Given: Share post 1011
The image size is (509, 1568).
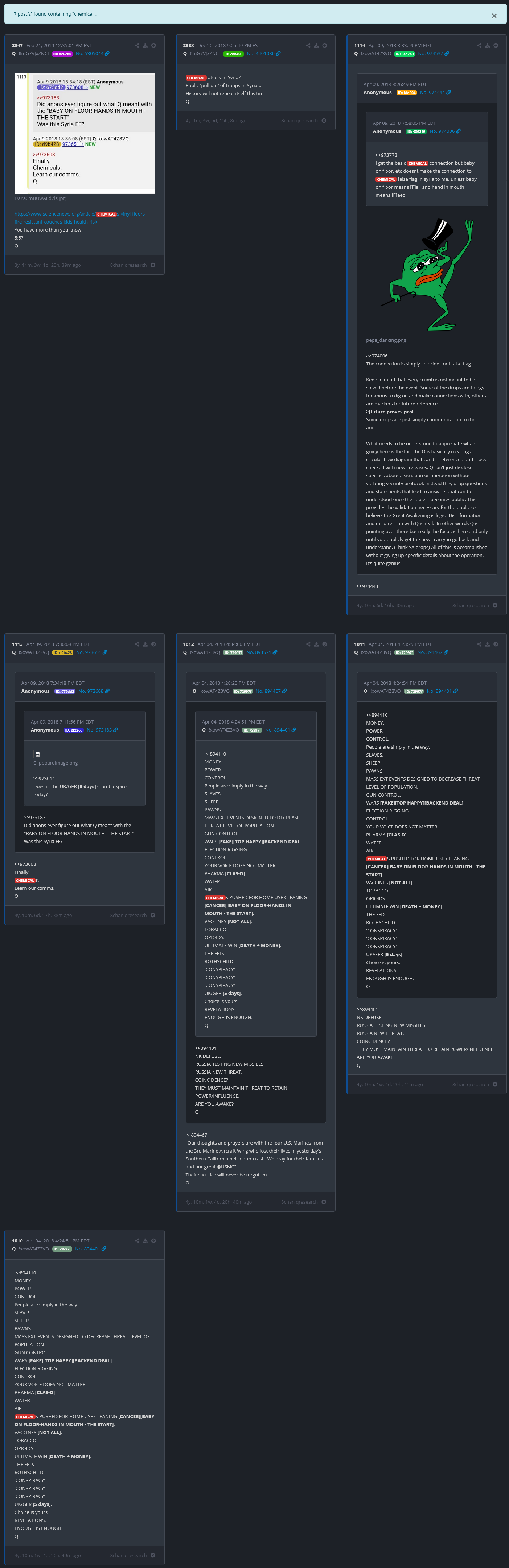Looking at the screenshot, I should pos(479,644).
